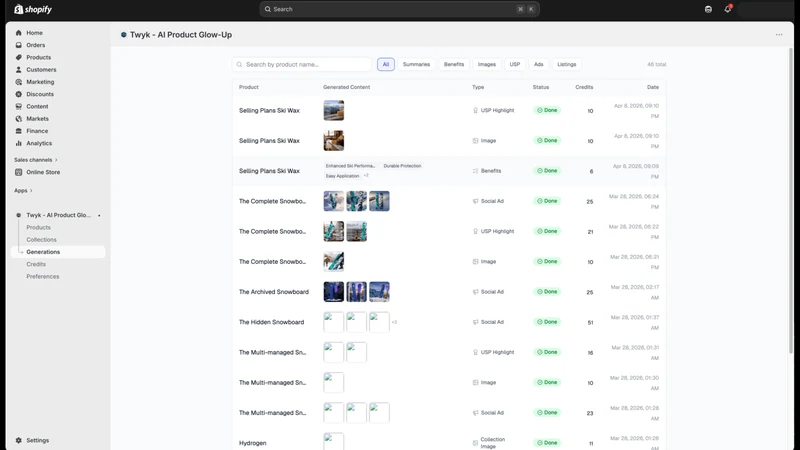This screenshot has width=800, height=450.
Task: Expand the Apps section
Action: (x=23, y=190)
